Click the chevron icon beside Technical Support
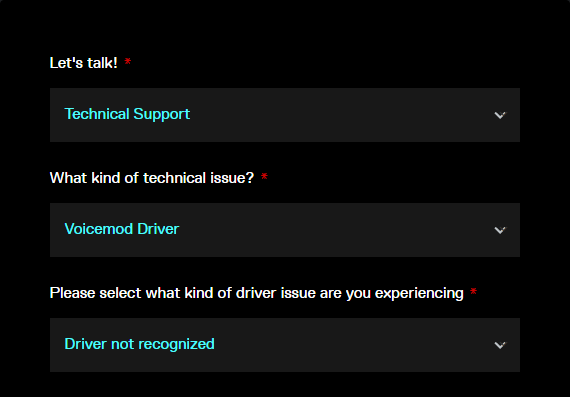This screenshot has height=397, width=570. tap(500, 115)
